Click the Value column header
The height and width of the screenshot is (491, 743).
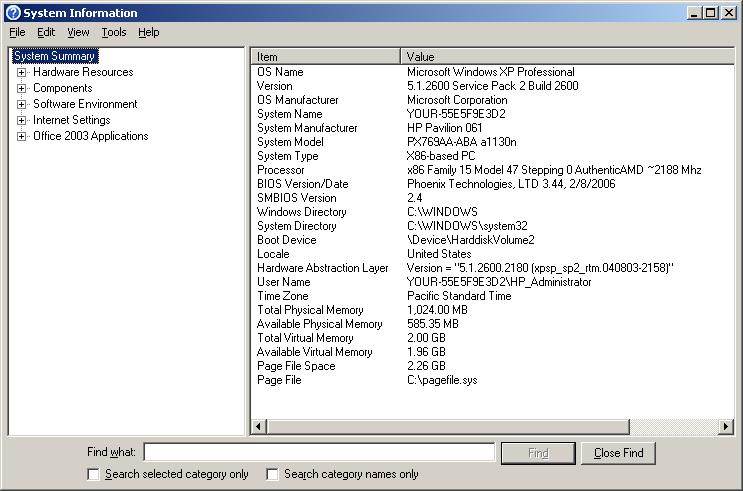tap(565, 57)
